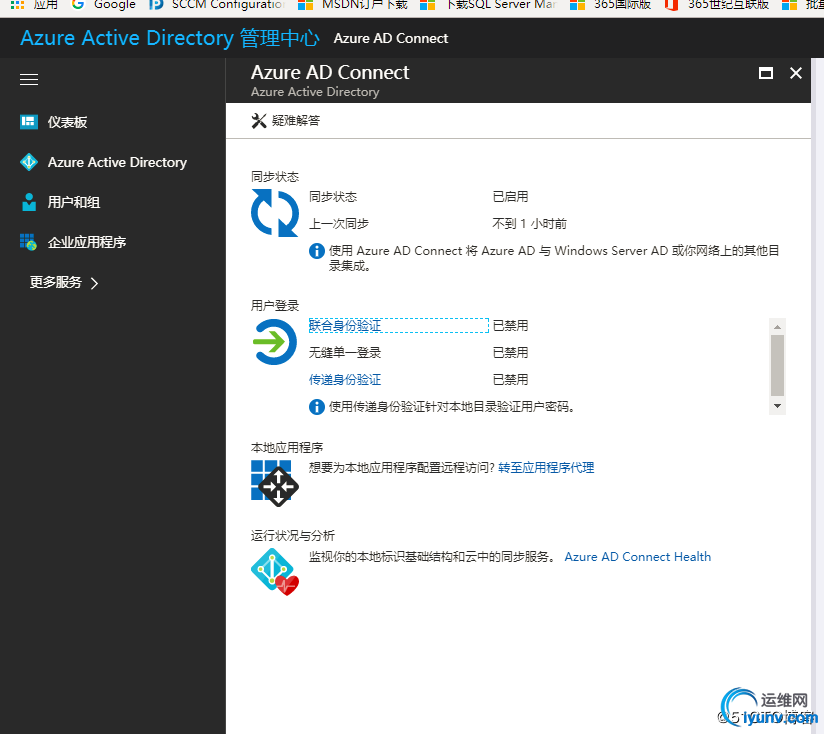Open the 联合身份验证 link
Viewport: 824px width, 734px height.
[x=345, y=325]
